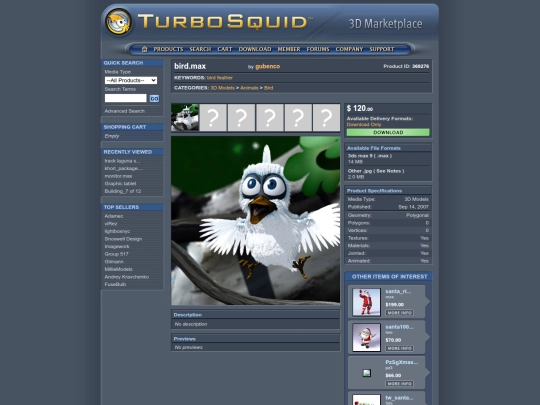Select the second placeholder question-mark thumbnail
The height and width of the screenshot is (405, 540).
tap(213, 117)
